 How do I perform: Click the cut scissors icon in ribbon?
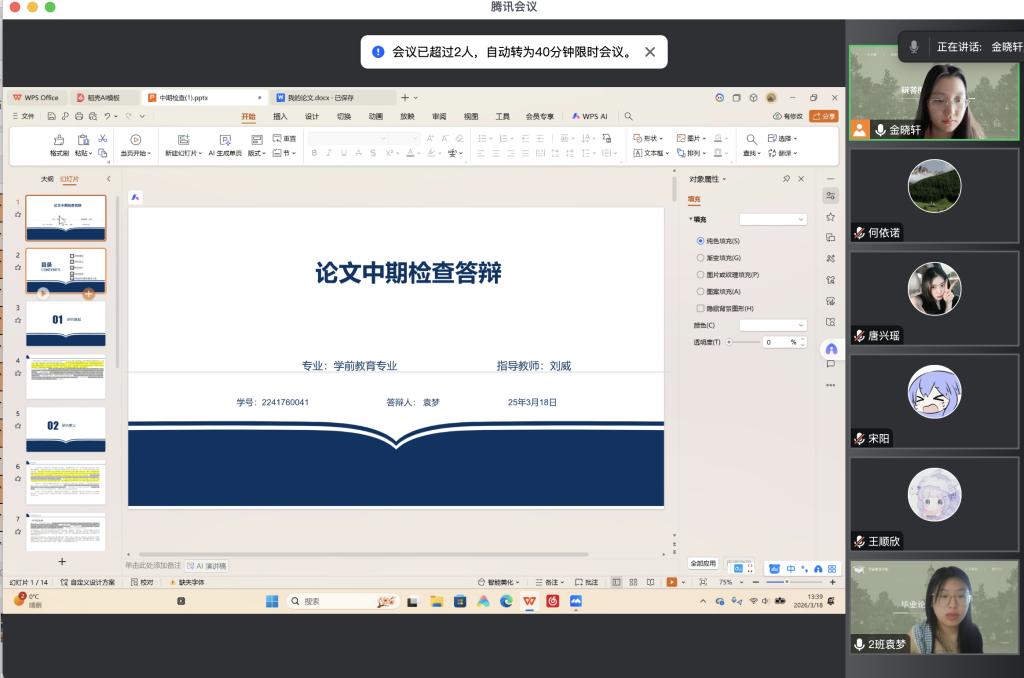pyautogui.click(x=102, y=138)
